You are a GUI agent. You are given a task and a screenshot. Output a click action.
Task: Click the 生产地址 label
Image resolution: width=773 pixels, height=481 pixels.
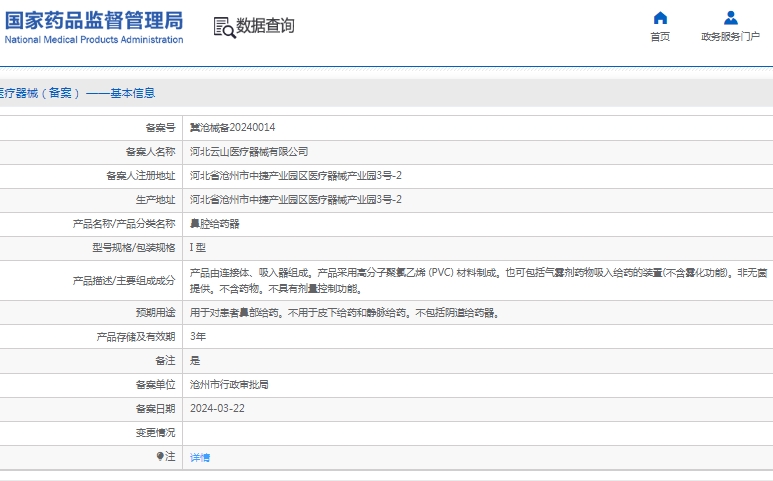[155, 200]
